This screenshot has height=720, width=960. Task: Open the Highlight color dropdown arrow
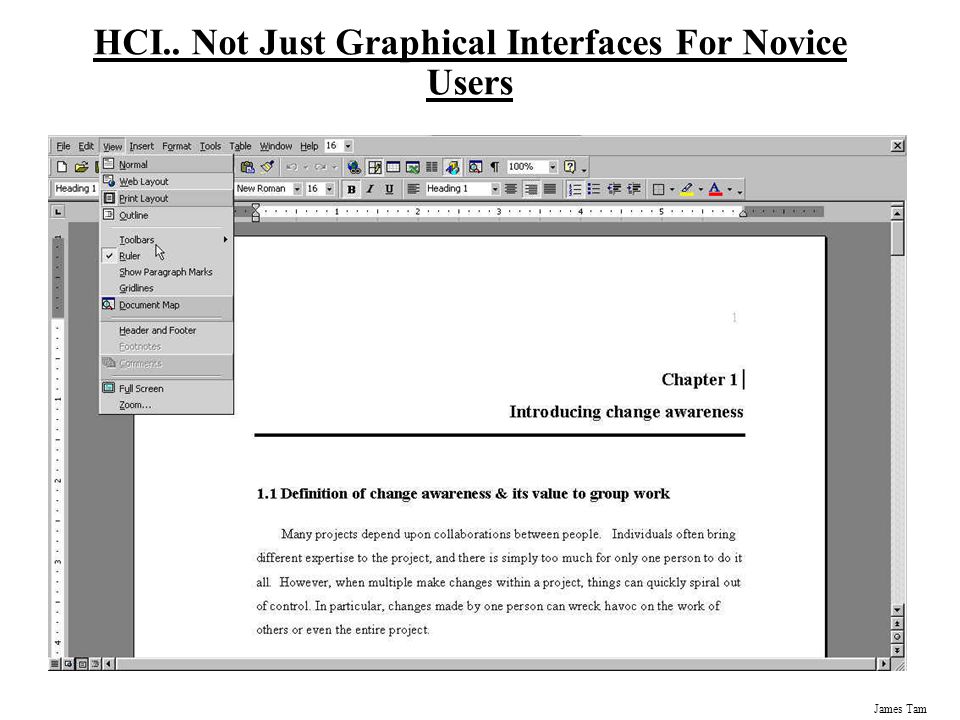(x=701, y=190)
